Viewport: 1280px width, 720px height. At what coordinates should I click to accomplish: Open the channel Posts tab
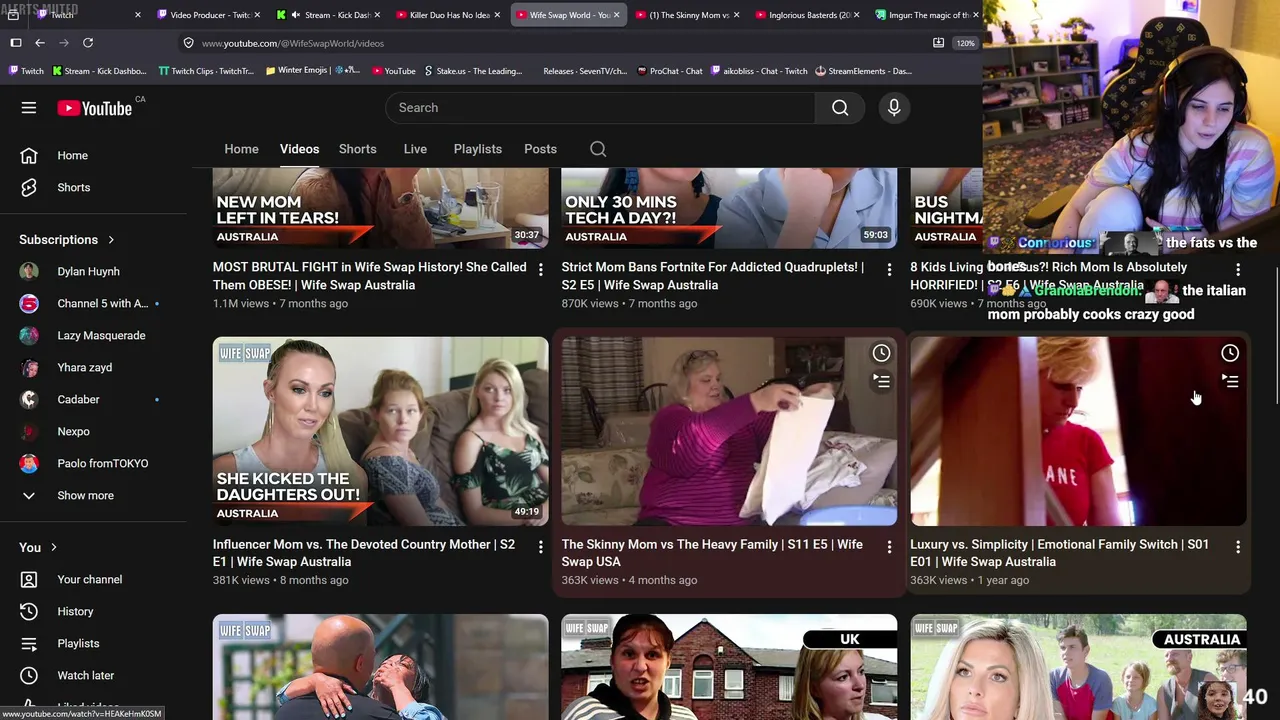pos(540,149)
